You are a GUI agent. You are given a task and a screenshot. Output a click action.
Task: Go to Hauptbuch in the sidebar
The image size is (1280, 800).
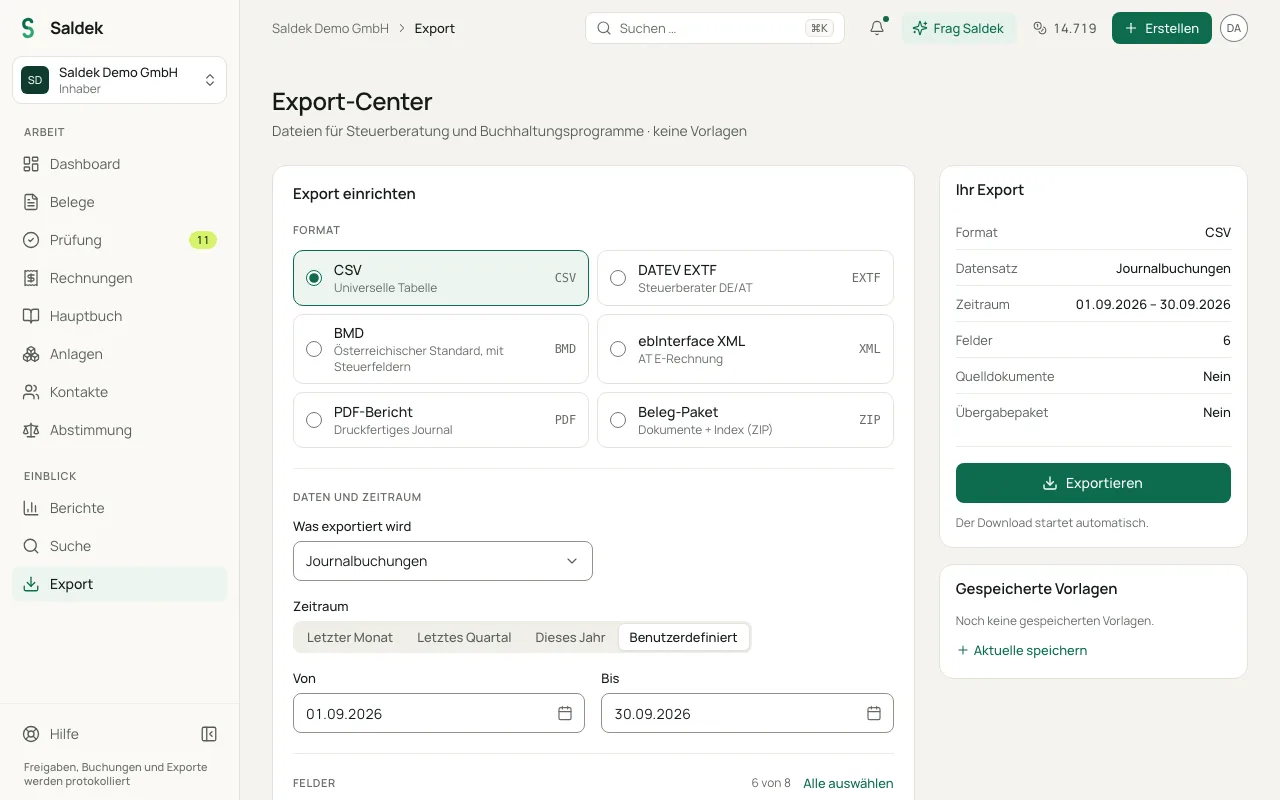click(x=120, y=316)
